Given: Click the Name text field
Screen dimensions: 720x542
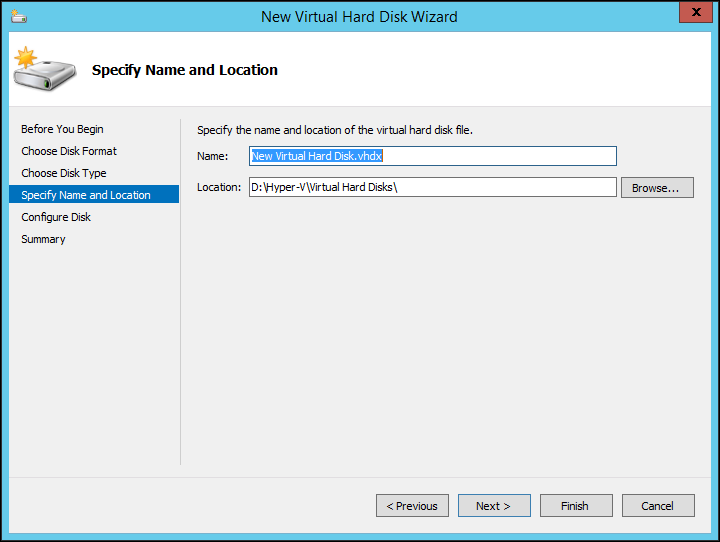Looking at the screenshot, I should tap(432, 156).
